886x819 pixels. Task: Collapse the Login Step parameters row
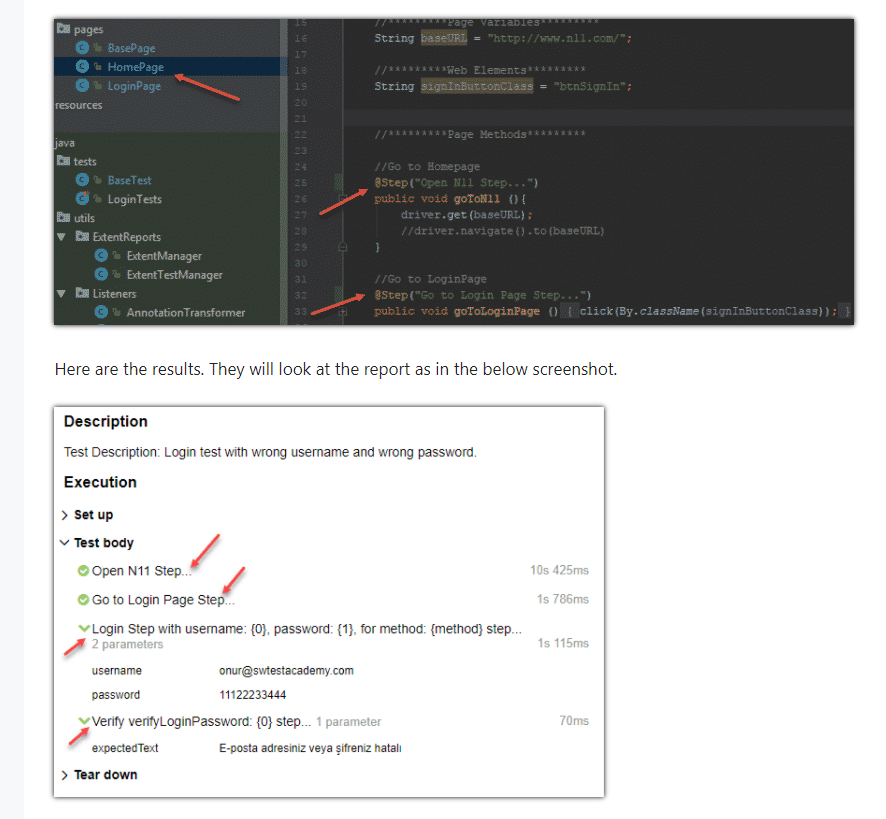(87, 629)
